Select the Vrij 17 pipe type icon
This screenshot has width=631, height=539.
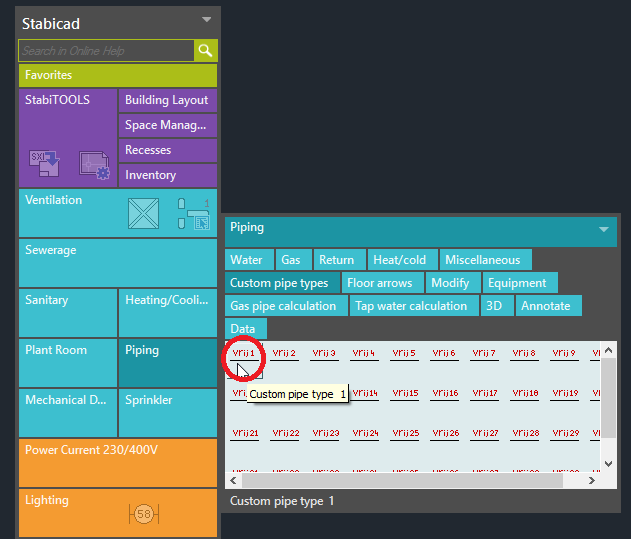point(485,394)
